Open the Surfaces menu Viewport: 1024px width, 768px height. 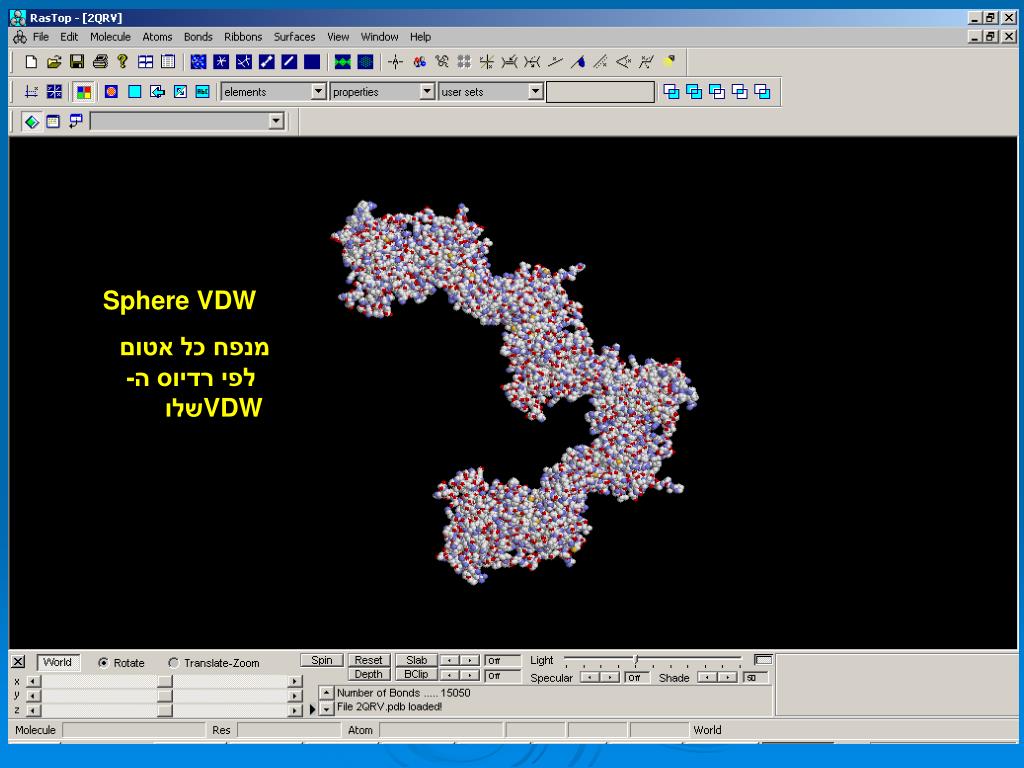pos(294,37)
